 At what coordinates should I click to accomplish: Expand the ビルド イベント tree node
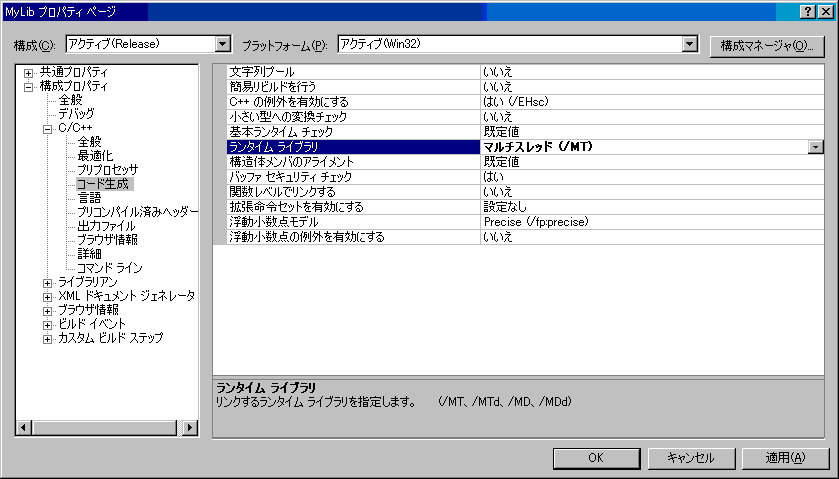point(47,325)
